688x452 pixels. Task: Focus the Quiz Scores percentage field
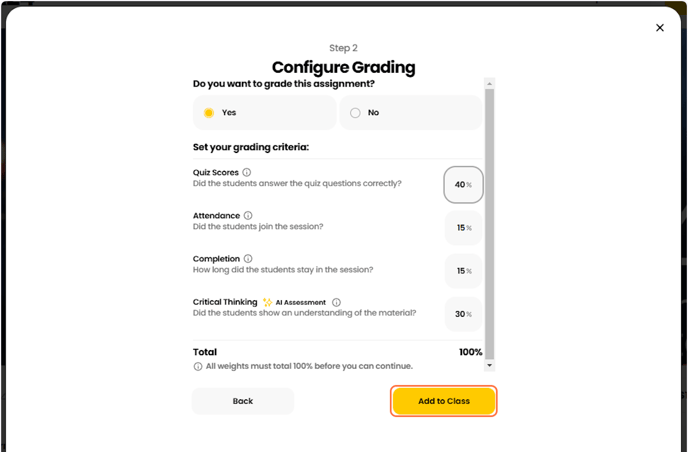tap(463, 185)
